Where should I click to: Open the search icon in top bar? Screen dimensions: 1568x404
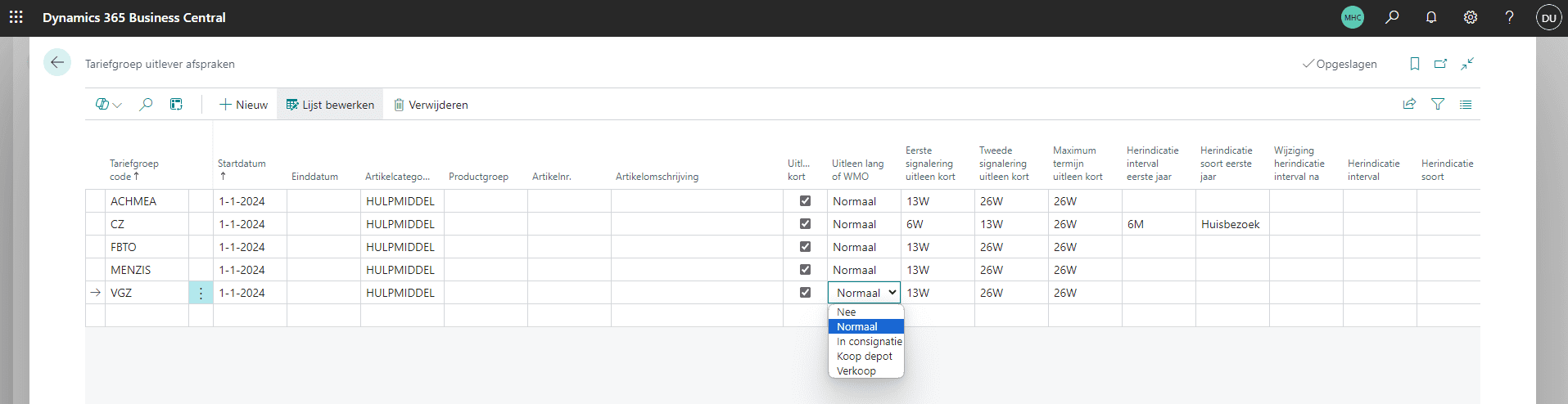pyautogui.click(x=1392, y=17)
